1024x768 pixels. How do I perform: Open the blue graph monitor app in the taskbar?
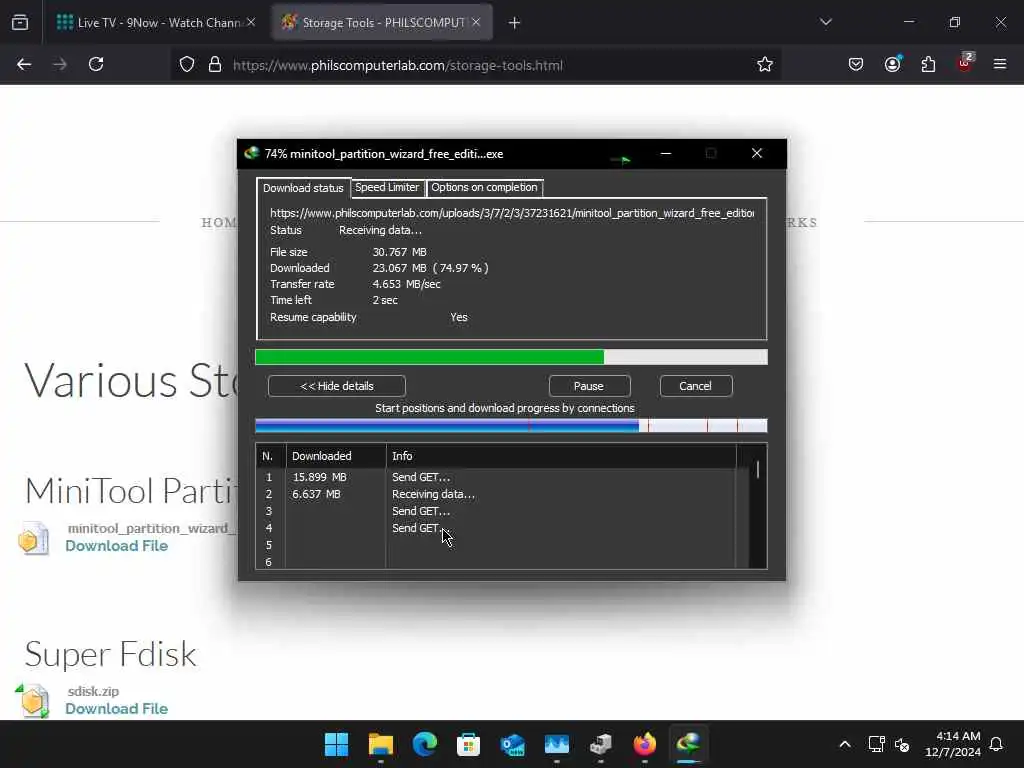click(556, 744)
